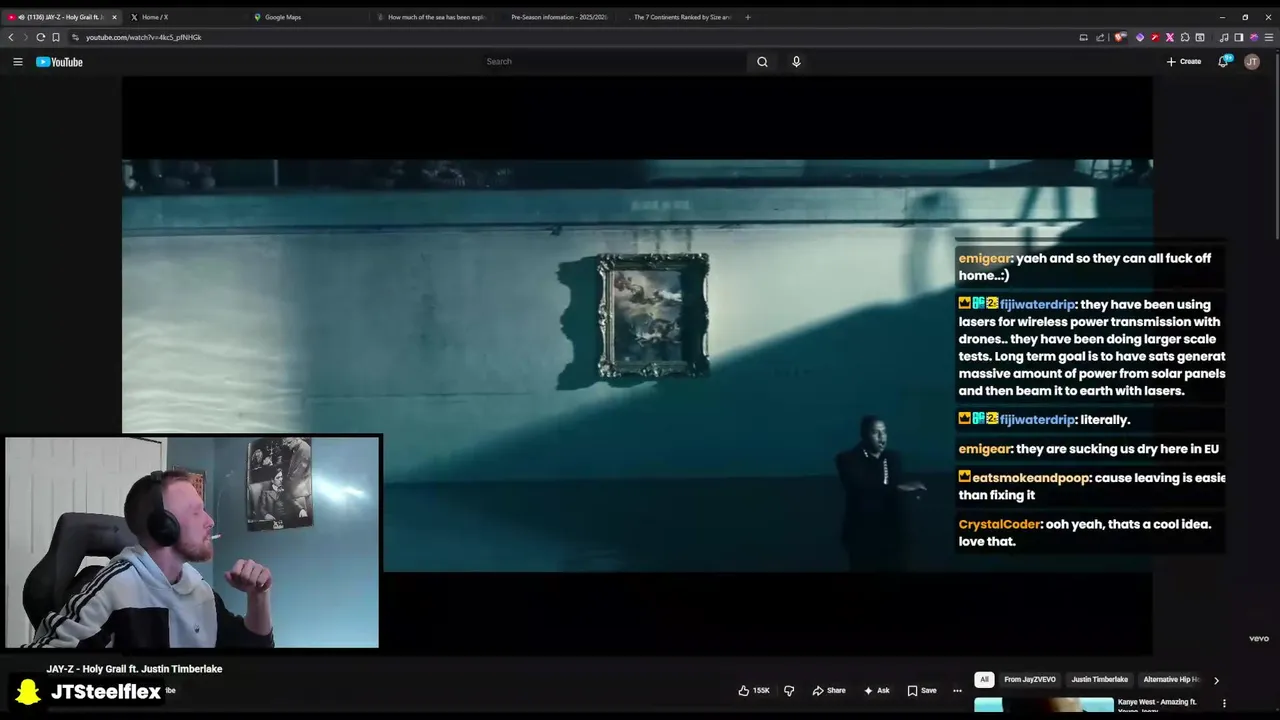Viewport: 1280px width, 720px height.
Task: Select the Alternative Hip Hop filter chip
Action: [1171, 680]
